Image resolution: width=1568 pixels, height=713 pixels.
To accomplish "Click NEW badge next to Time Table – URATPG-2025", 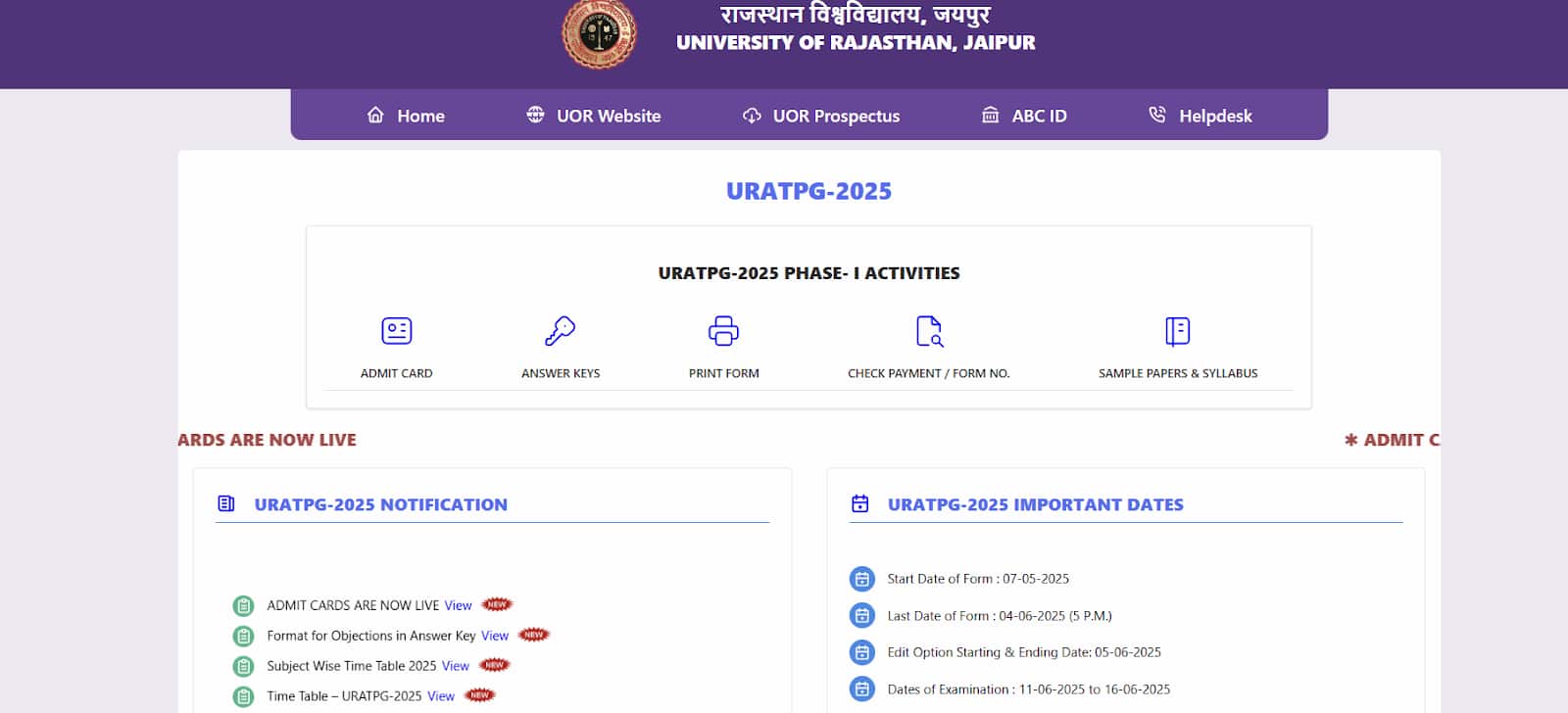I will (x=480, y=695).
